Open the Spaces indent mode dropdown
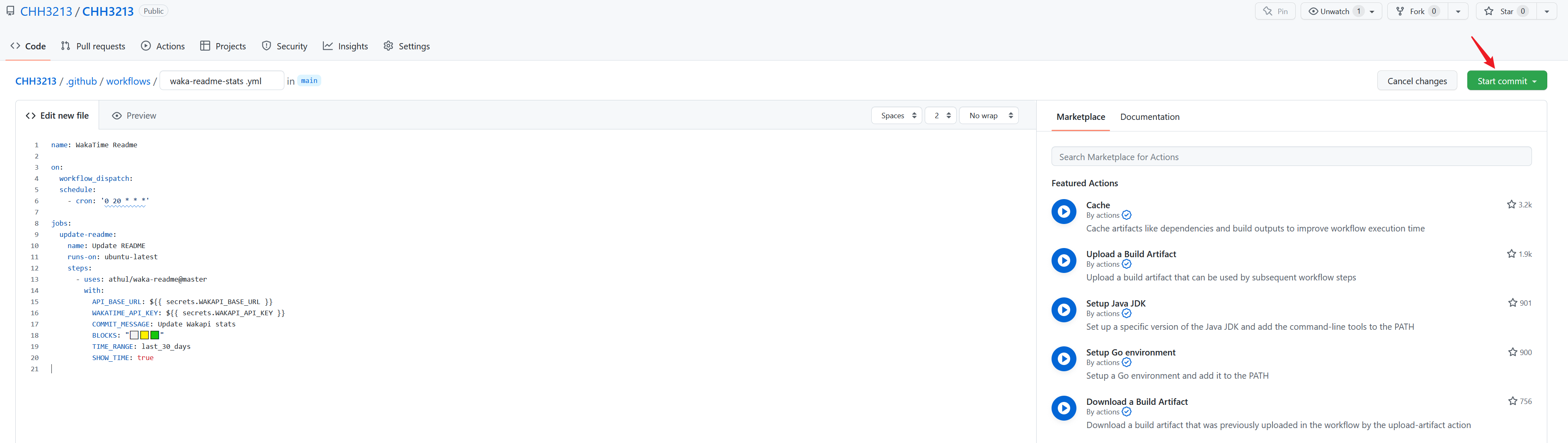1568x443 pixels. point(897,116)
